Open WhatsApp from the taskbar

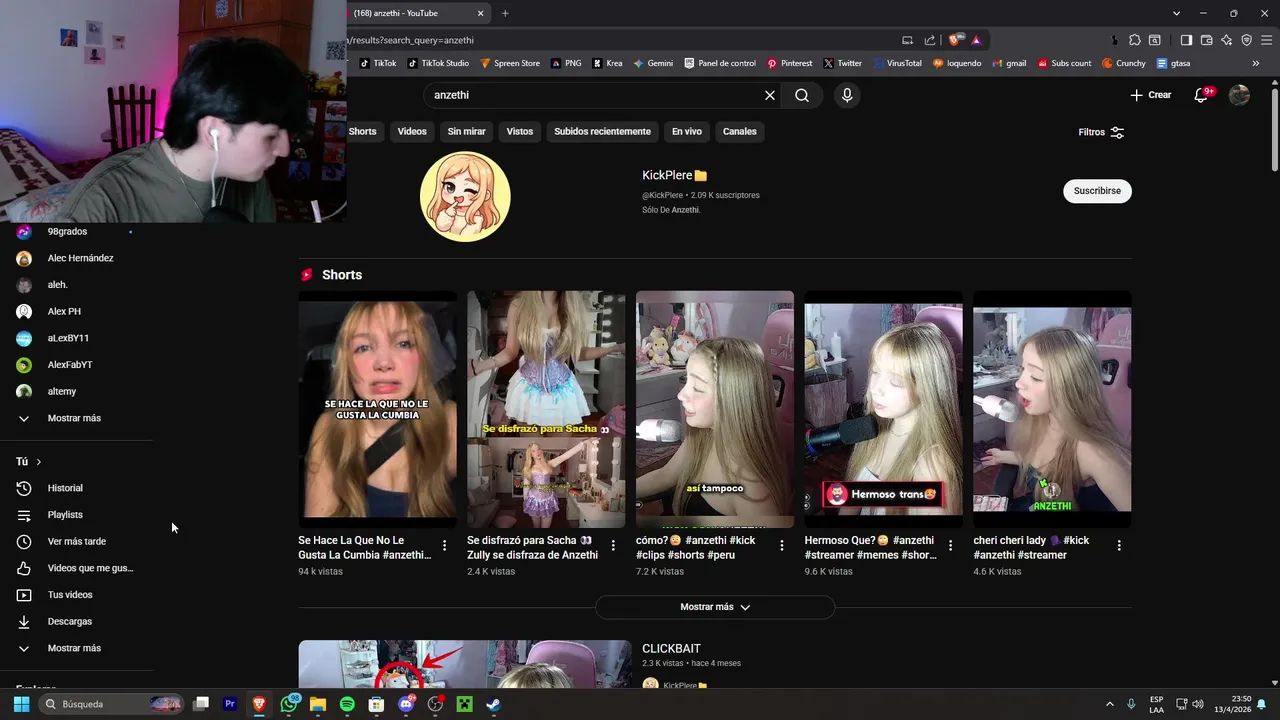click(290, 704)
